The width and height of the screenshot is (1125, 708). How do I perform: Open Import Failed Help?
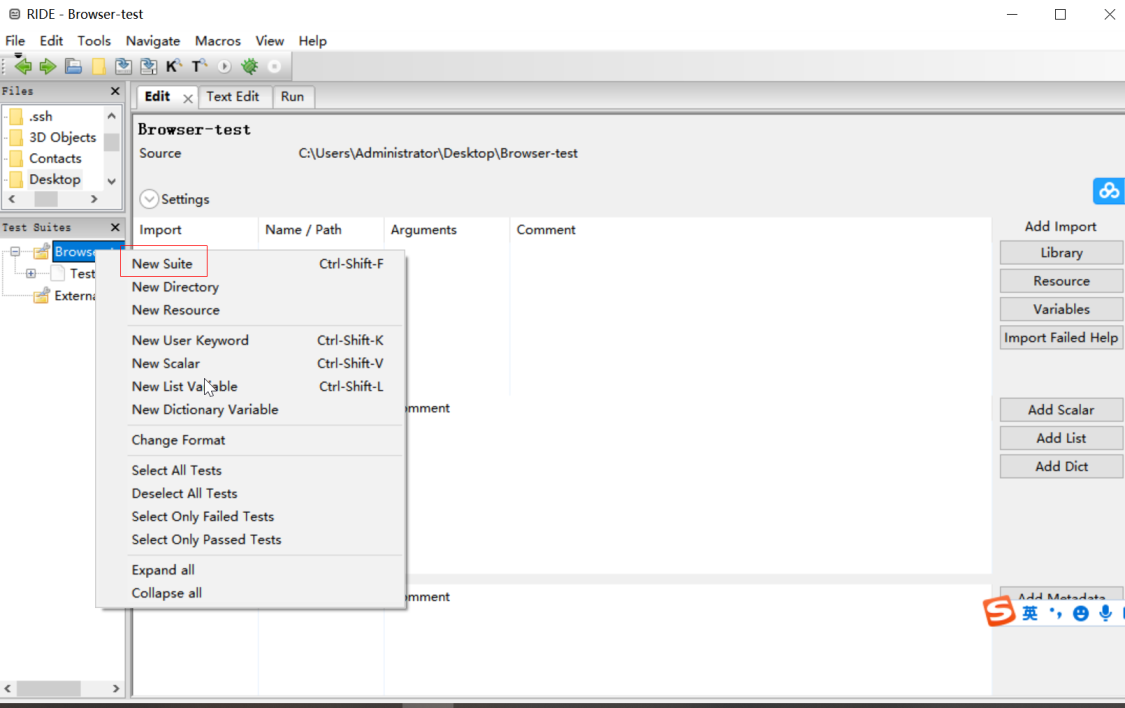[1061, 338]
